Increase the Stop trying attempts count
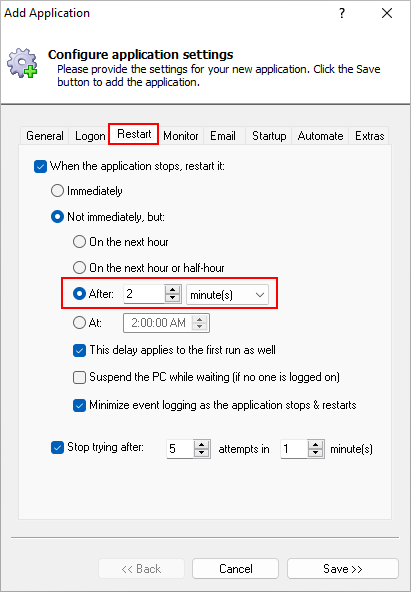411x592 pixels. 202,444
